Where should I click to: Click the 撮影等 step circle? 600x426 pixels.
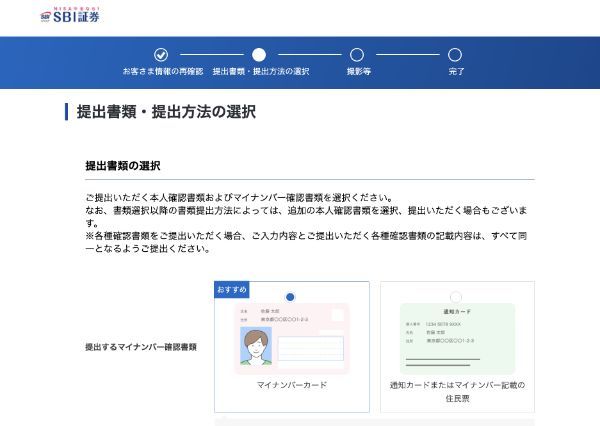tap(357, 55)
